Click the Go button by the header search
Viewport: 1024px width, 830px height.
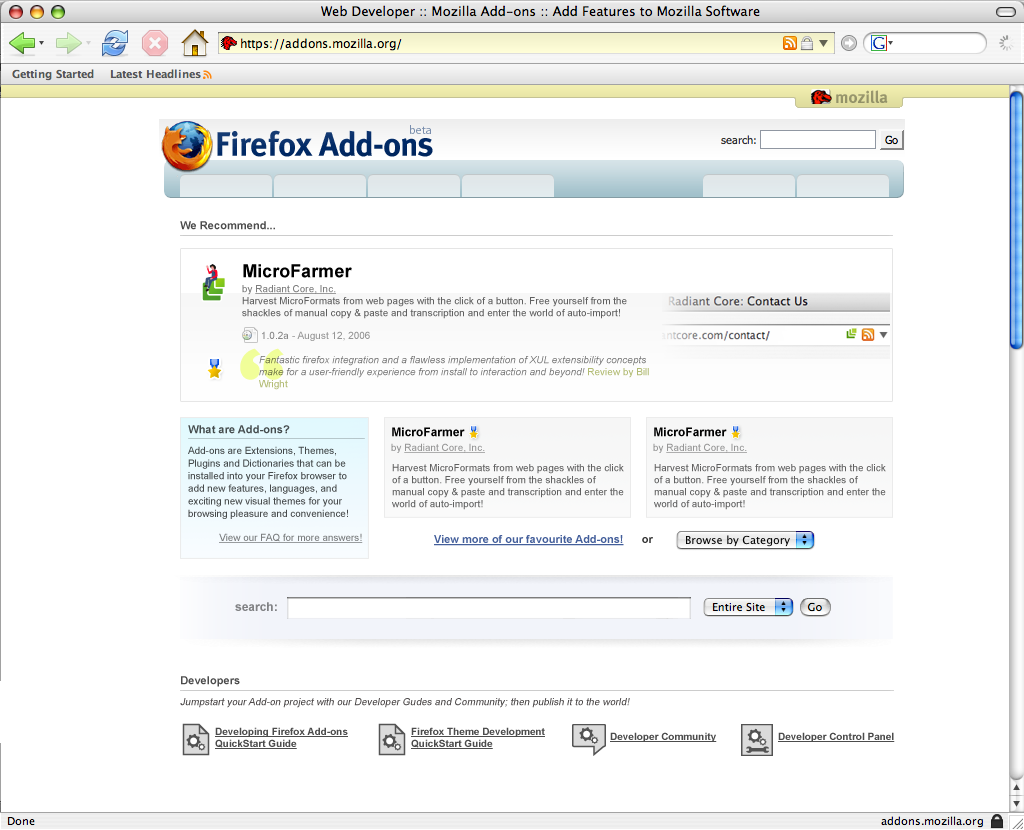pos(891,140)
